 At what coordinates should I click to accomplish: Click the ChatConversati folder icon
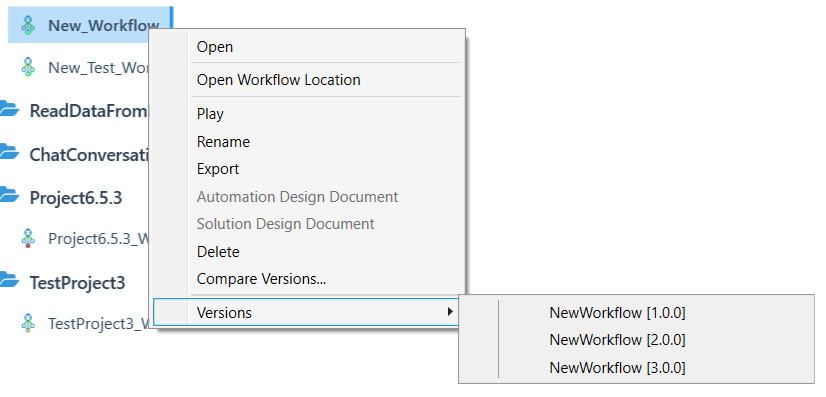click(8, 153)
